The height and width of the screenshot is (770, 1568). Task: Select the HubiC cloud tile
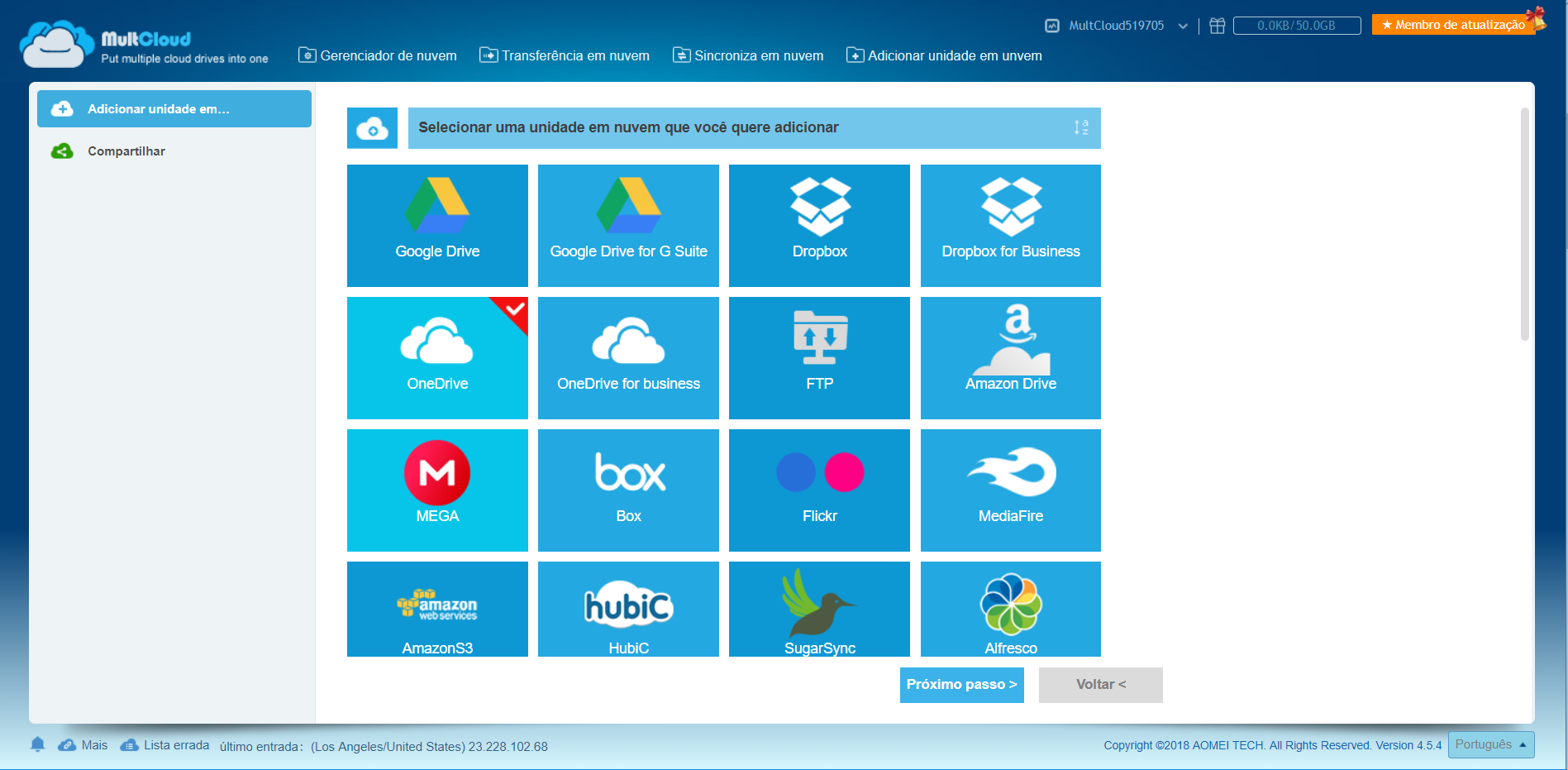[x=628, y=610]
